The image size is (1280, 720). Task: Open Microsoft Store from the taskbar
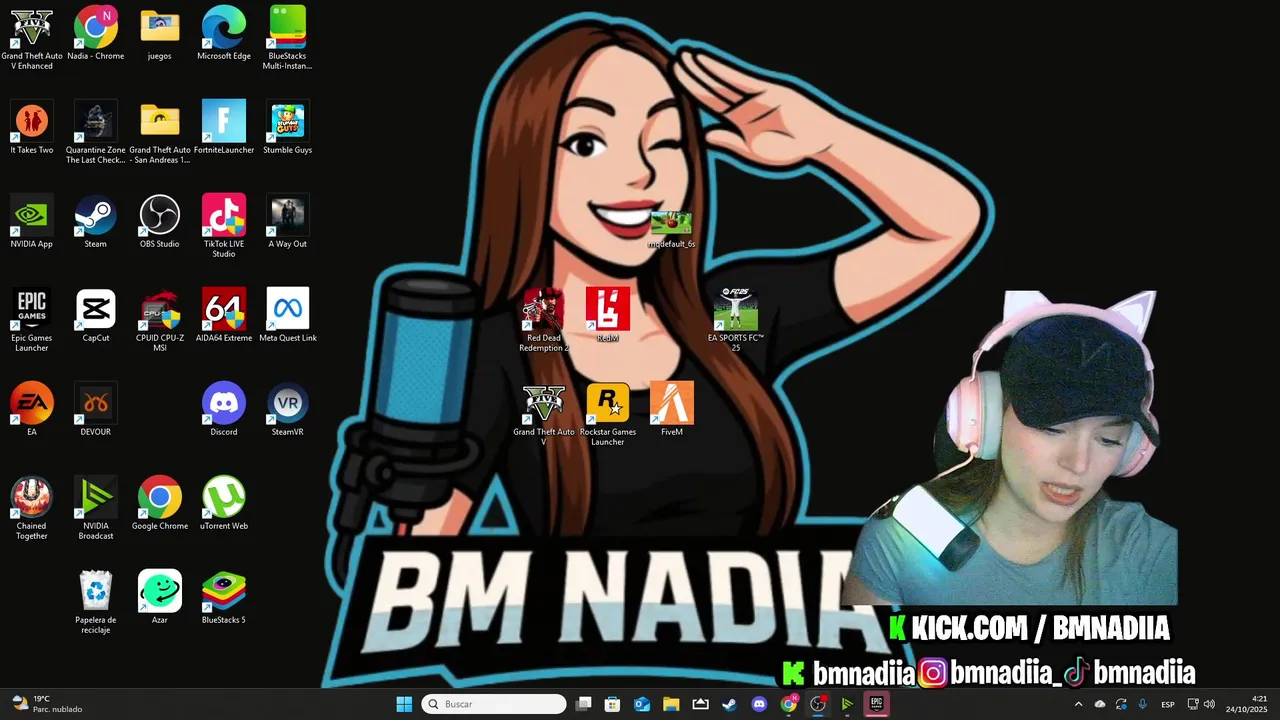click(613, 704)
